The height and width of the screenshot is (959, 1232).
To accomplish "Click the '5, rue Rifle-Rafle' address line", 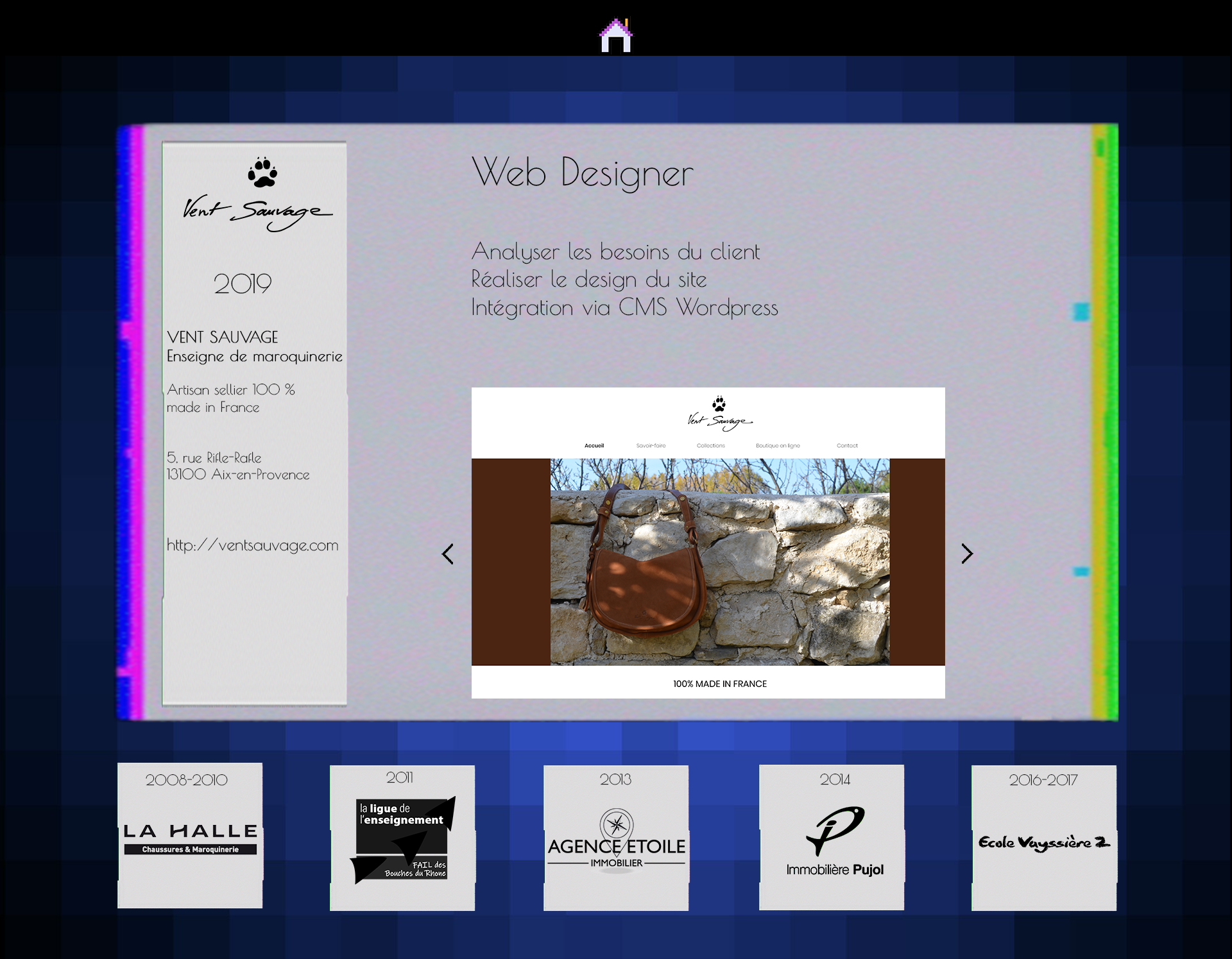I will 214,457.
